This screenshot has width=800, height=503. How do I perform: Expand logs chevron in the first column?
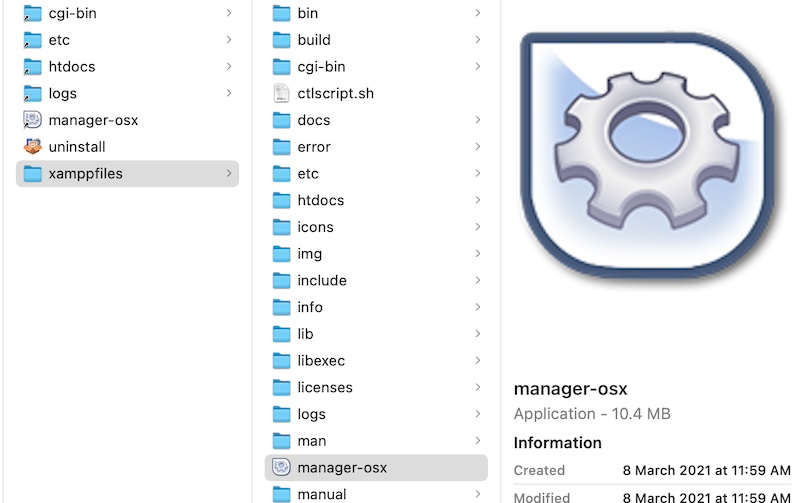(229, 93)
